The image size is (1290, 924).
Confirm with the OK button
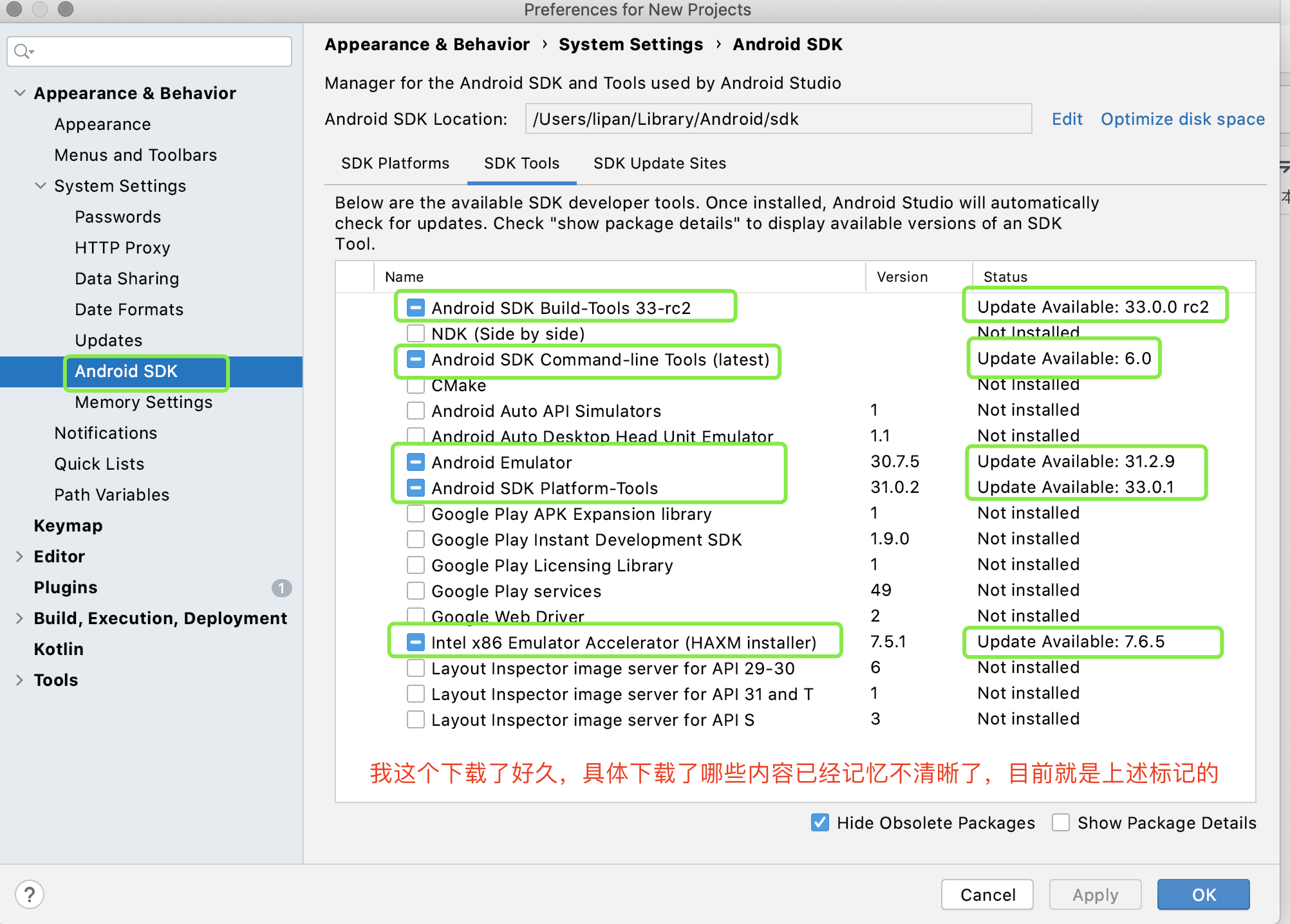point(1204,894)
